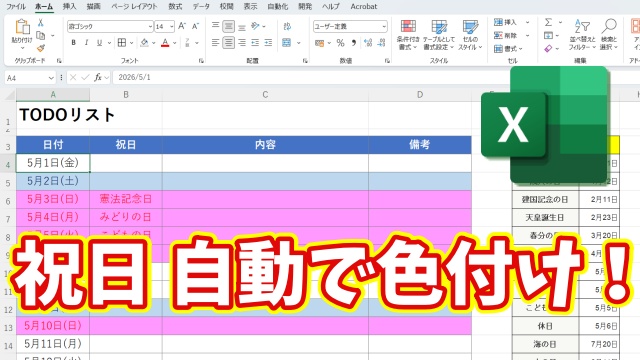Viewport: 640px width, 360px height.
Task: Switch to the Acrobat tab
Action: (x=364, y=7)
